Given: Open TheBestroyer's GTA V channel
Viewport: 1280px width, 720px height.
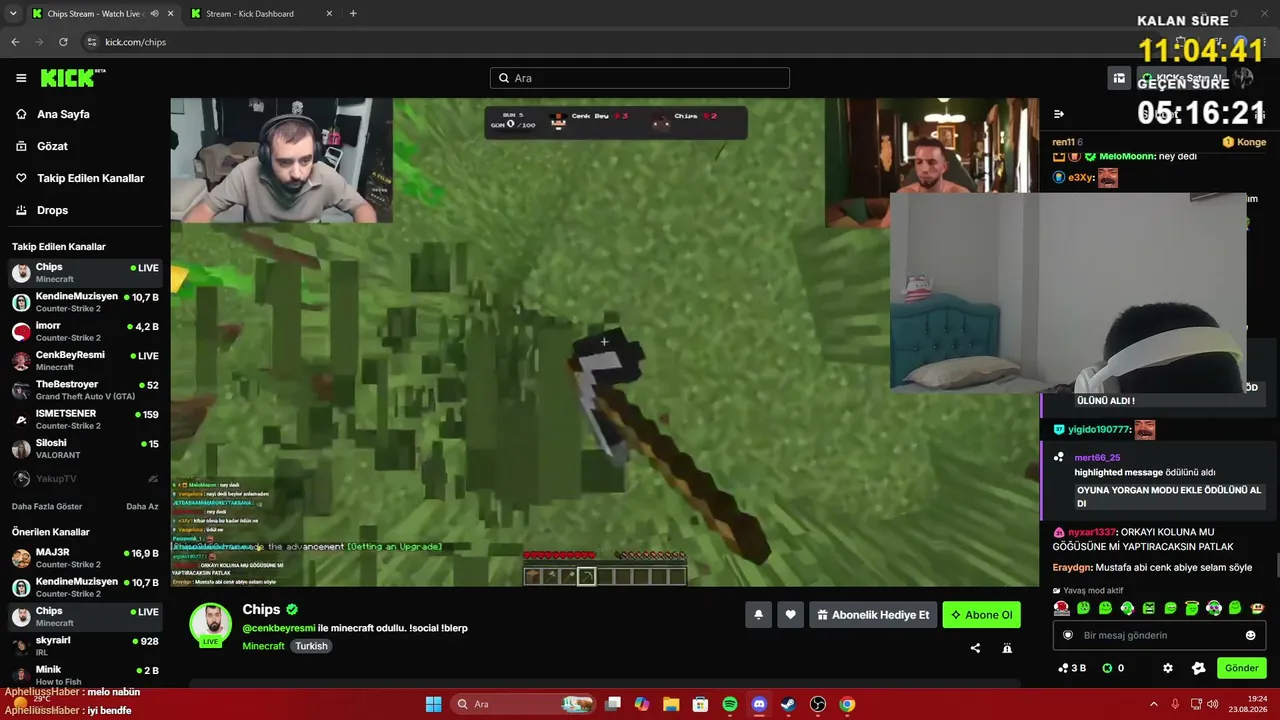Looking at the screenshot, I should click(85, 390).
